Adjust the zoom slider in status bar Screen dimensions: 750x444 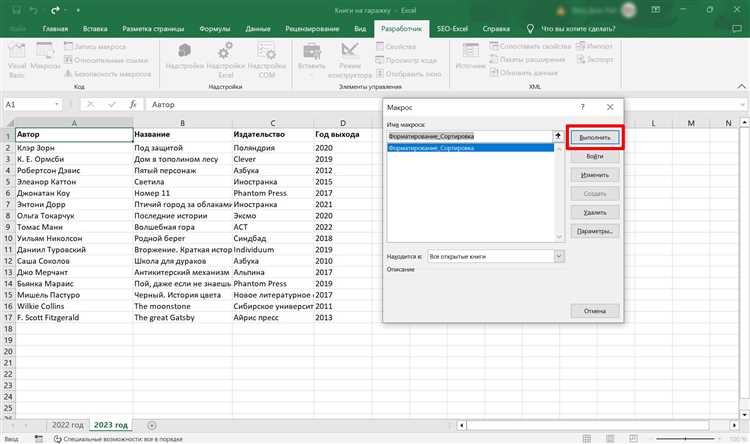click(x=685, y=439)
